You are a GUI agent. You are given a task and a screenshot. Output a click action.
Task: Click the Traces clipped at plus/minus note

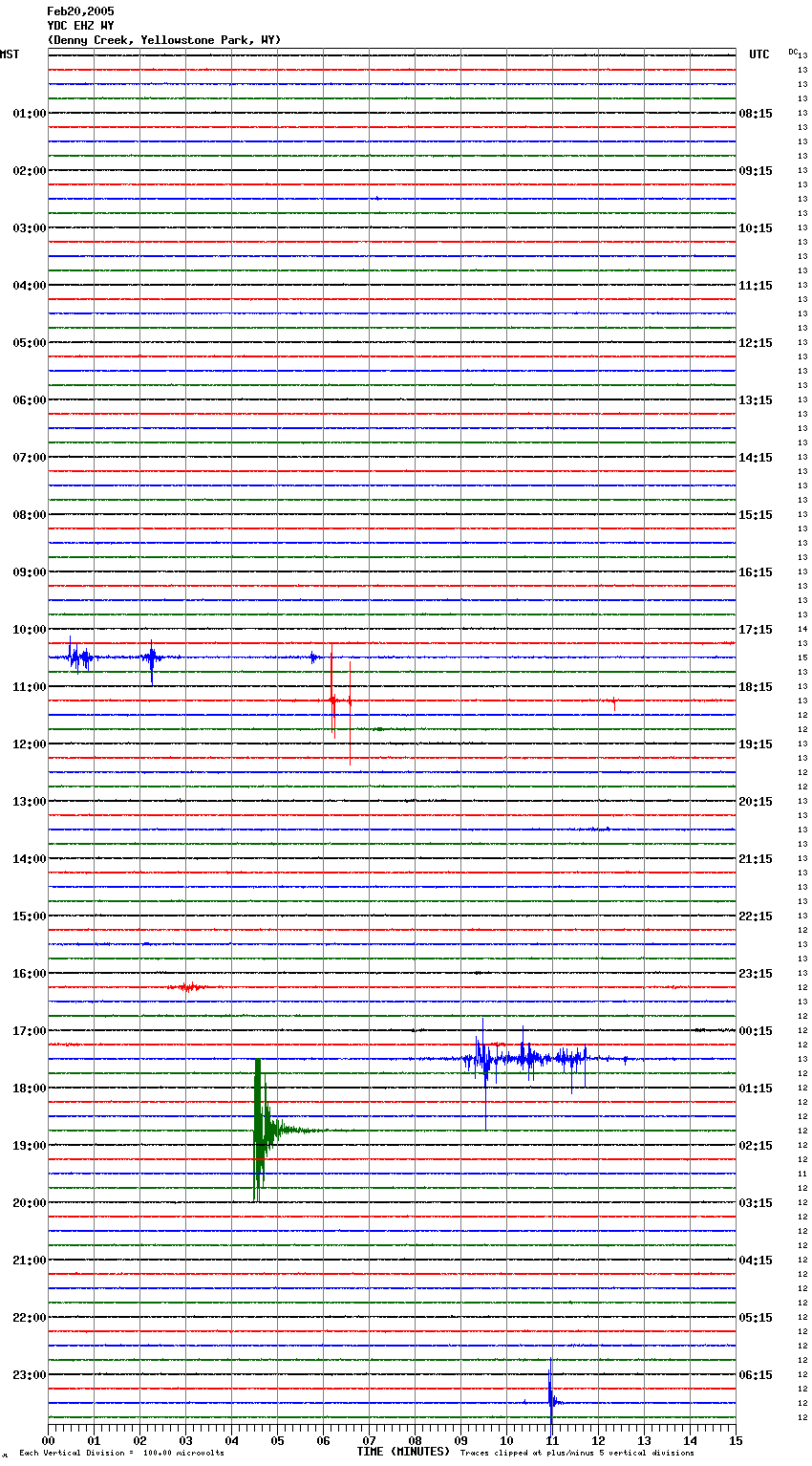(x=577, y=1454)
